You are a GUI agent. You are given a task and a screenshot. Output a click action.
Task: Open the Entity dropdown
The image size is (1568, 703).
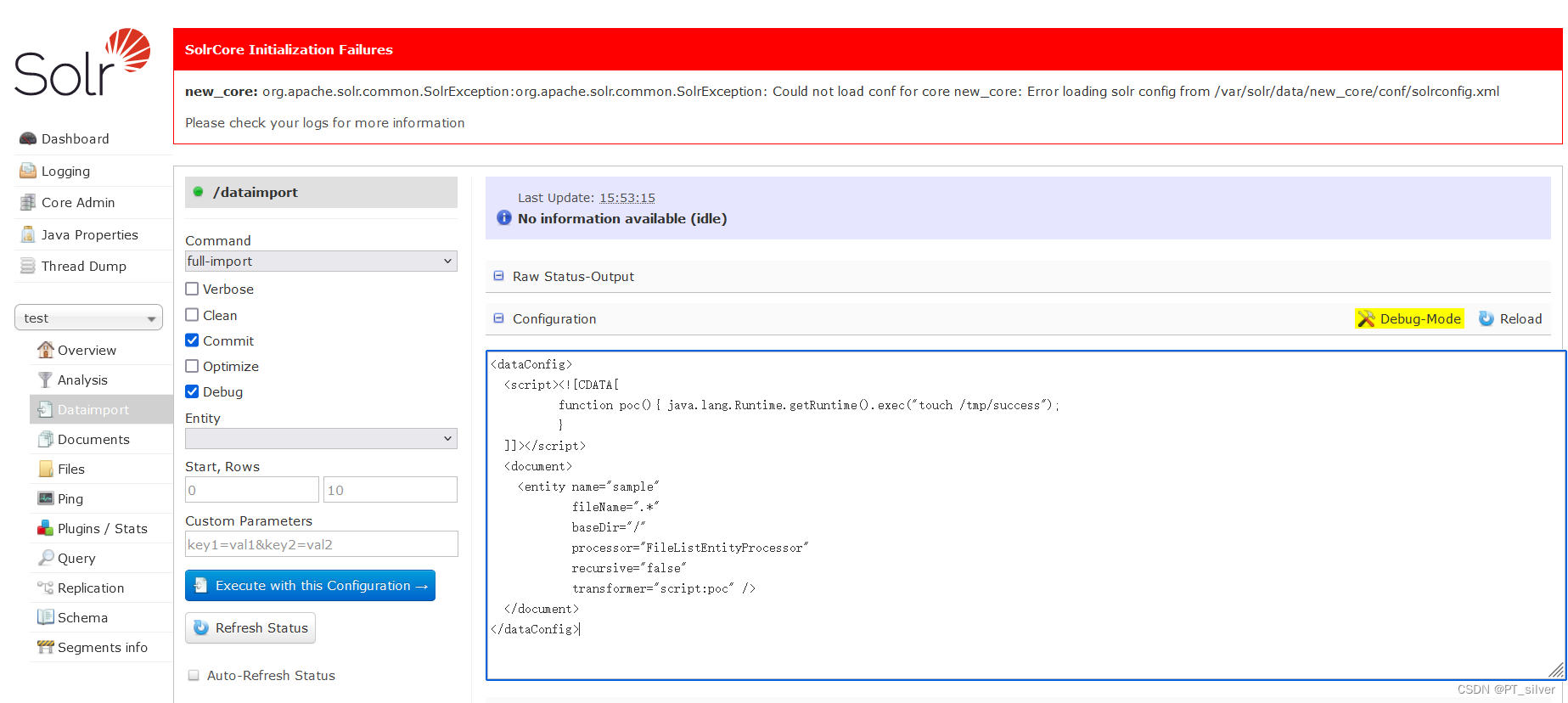pyautogui.click(x=321, y=438)
